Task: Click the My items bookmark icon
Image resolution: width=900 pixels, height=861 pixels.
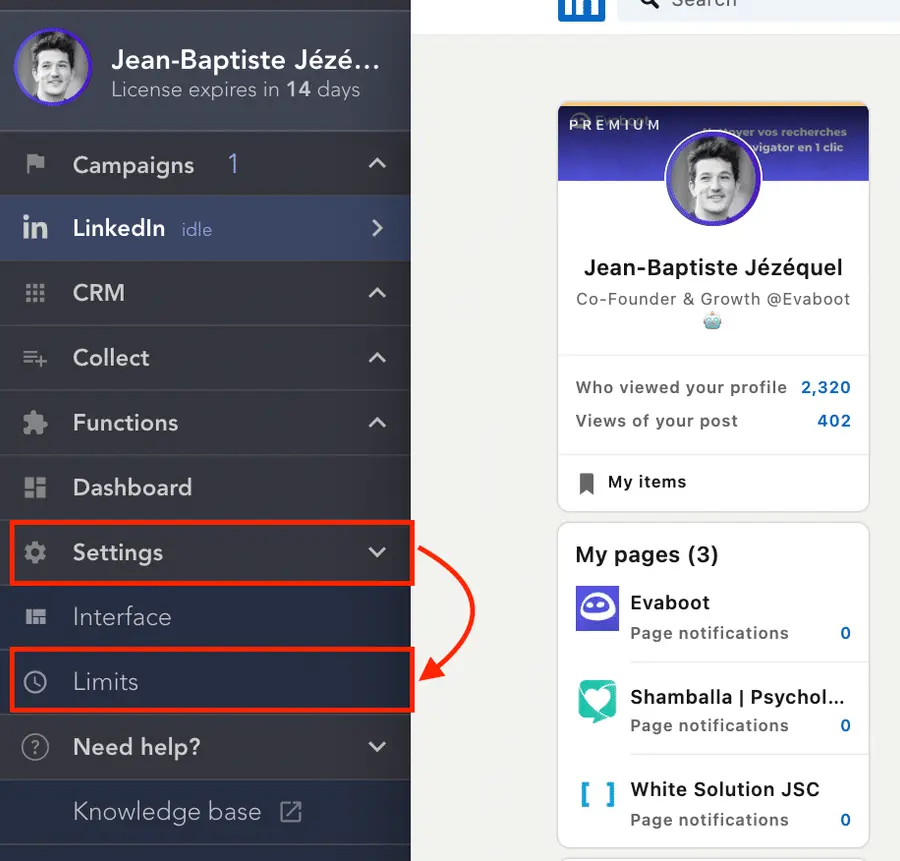Action: coord(587,482)
